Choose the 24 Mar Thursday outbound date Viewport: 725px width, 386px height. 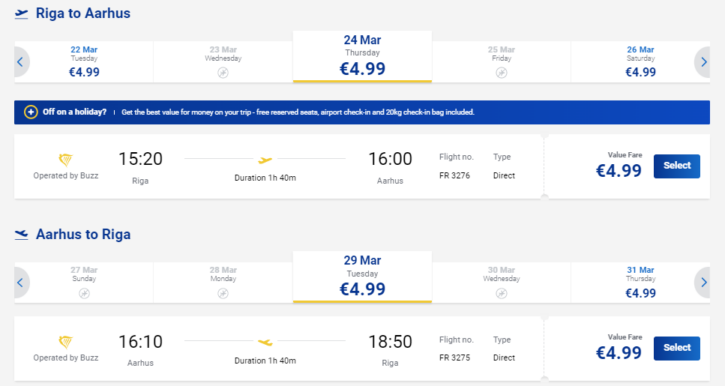(362, 57)
